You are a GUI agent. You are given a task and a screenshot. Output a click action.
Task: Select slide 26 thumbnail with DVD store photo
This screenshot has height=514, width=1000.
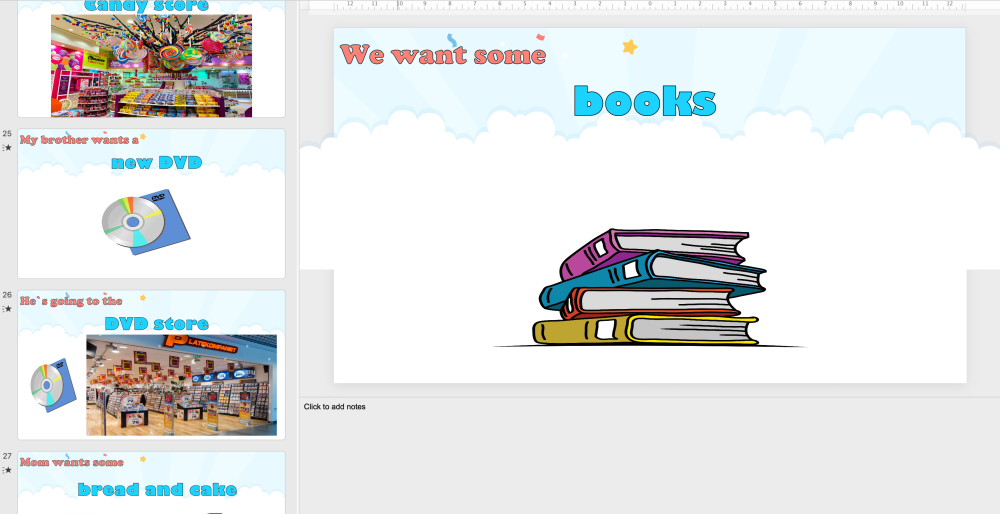point(151,365)
